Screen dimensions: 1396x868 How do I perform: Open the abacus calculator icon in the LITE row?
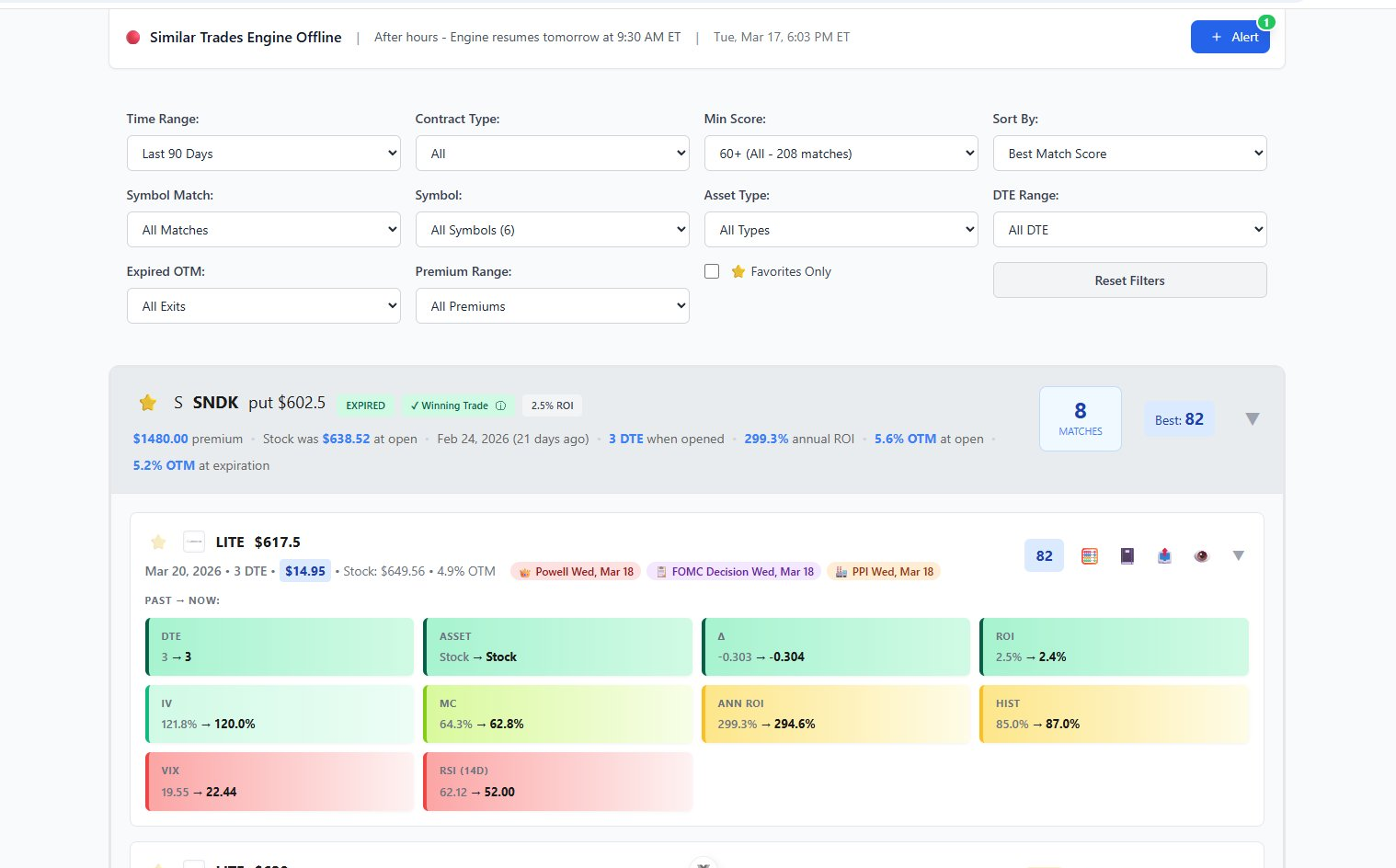coord(1090,555)
